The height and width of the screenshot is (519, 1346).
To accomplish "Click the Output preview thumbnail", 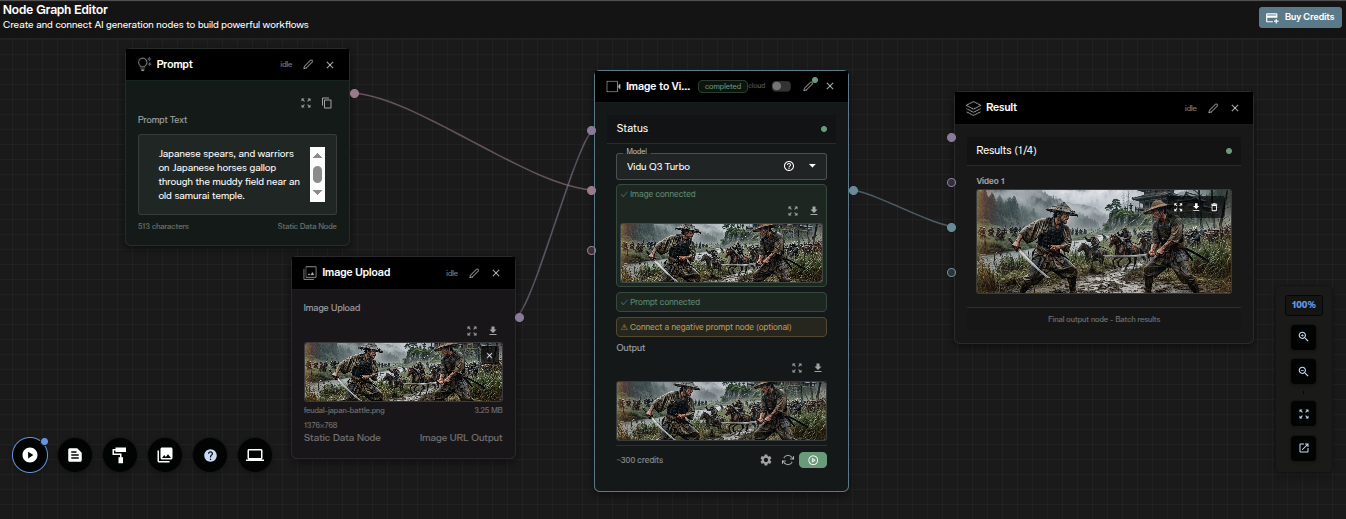I will click(721, 410).
